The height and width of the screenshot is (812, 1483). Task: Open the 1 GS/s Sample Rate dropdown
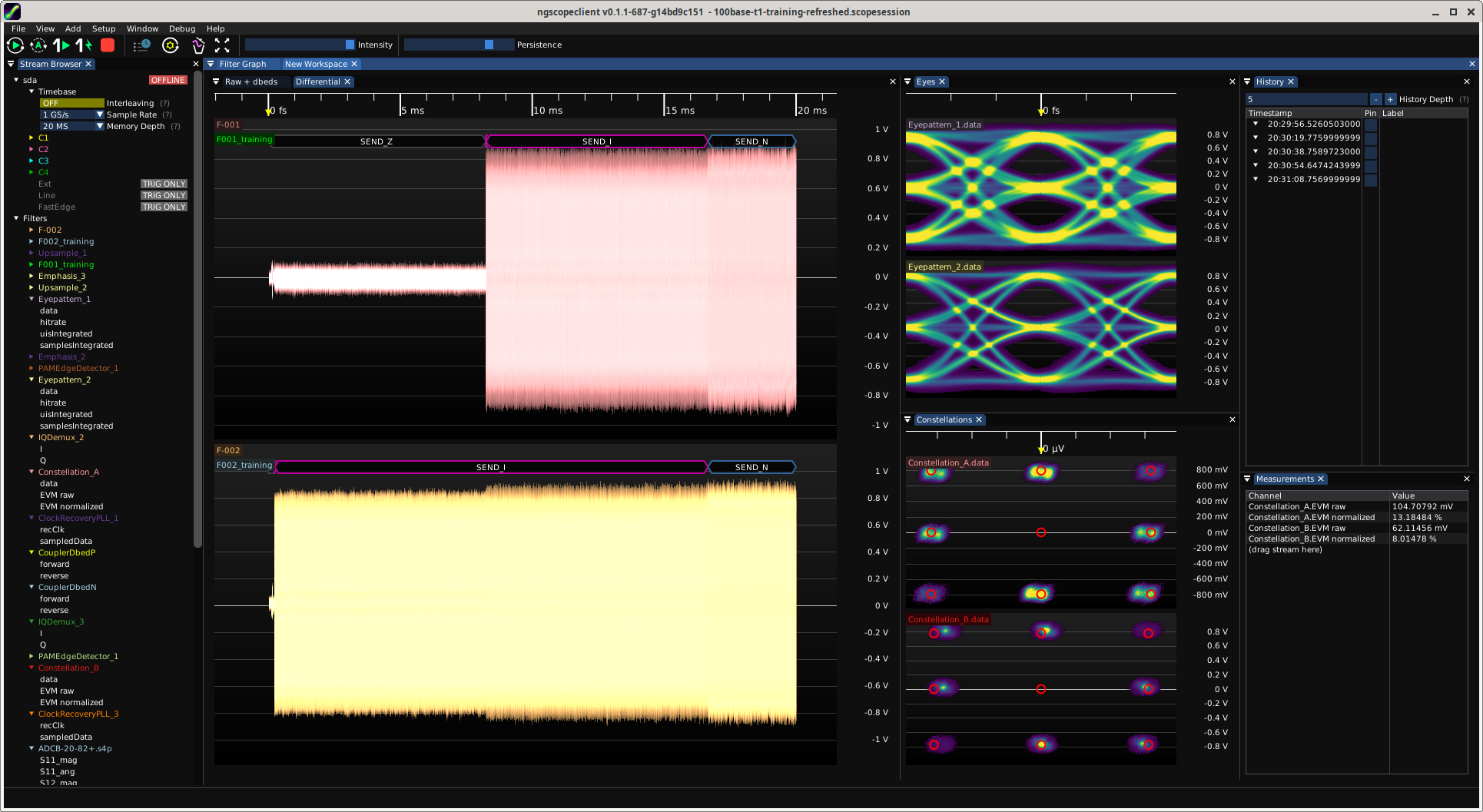[72, 114]
